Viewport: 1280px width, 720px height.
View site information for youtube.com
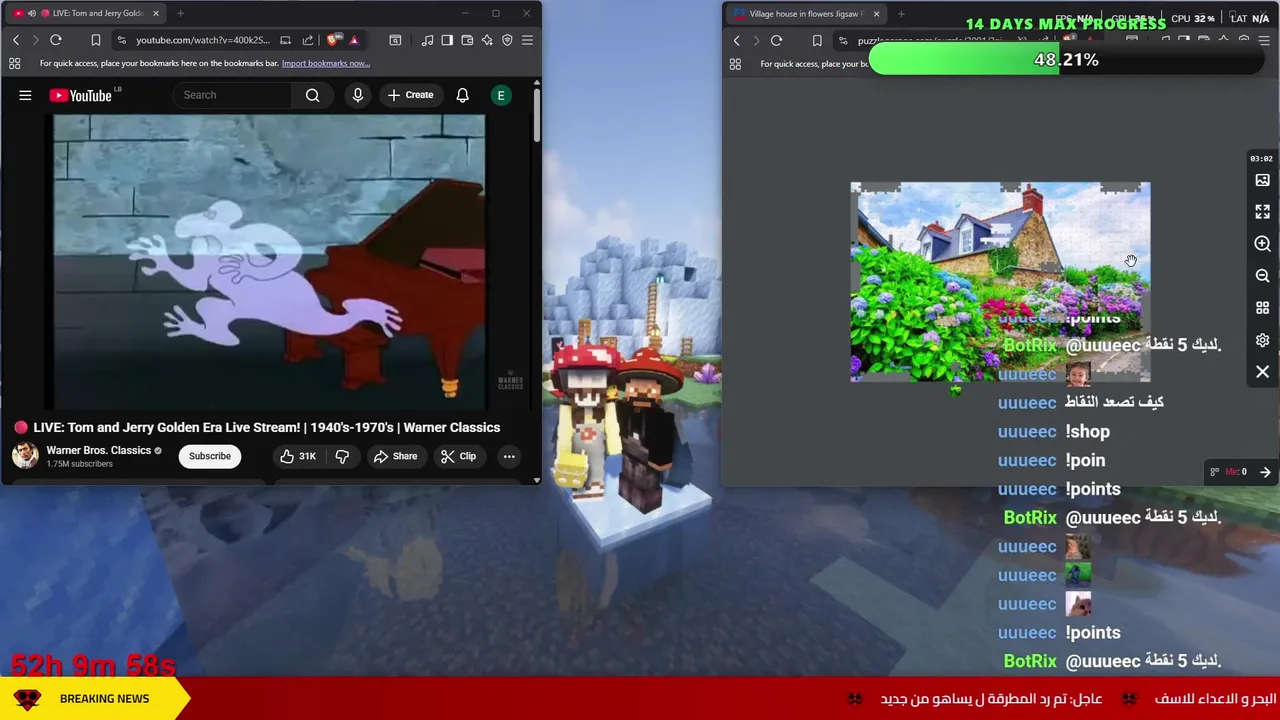tap(121, 40)
